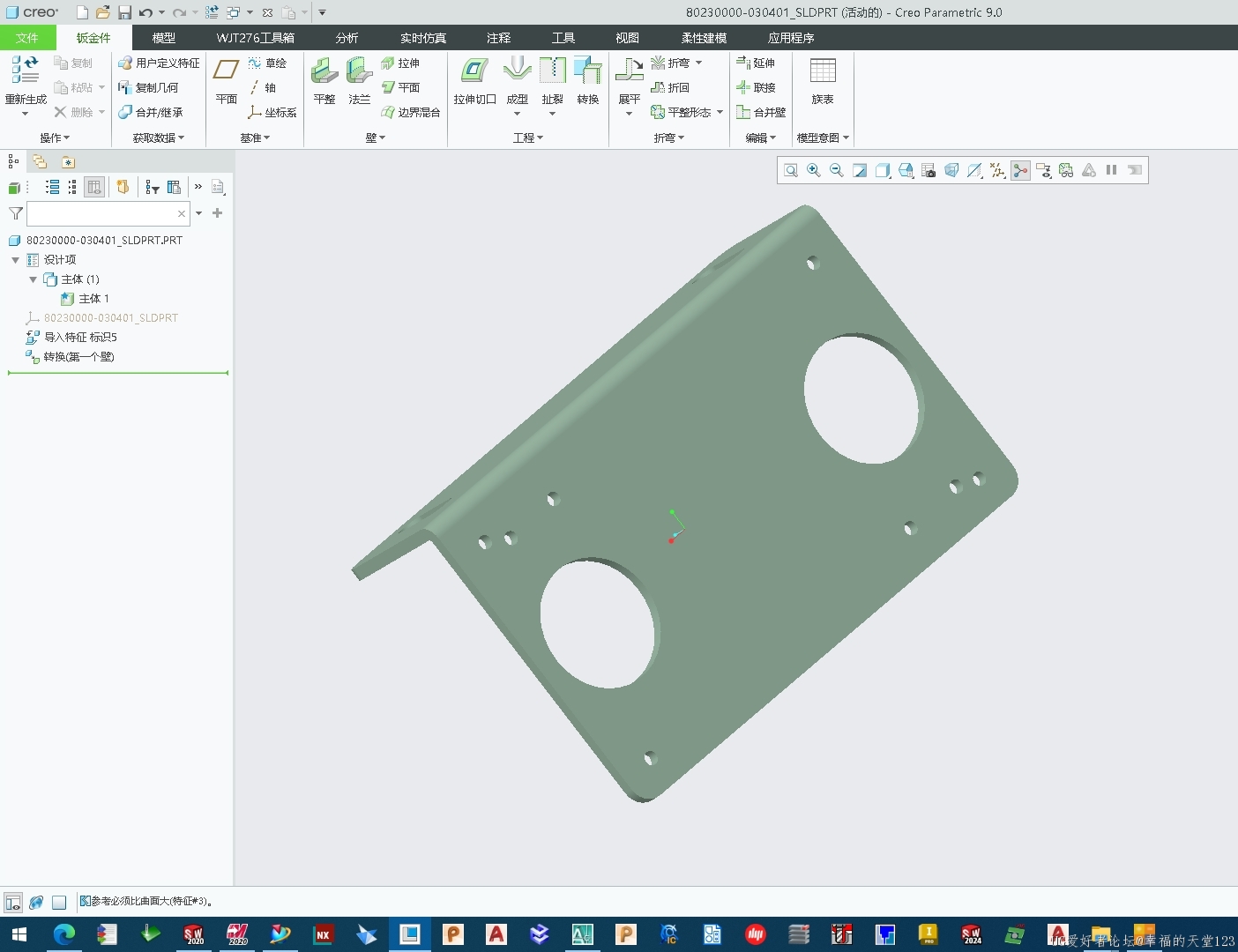
Task: Open the Saved Orientations cube icon
Action: point(906,170)
